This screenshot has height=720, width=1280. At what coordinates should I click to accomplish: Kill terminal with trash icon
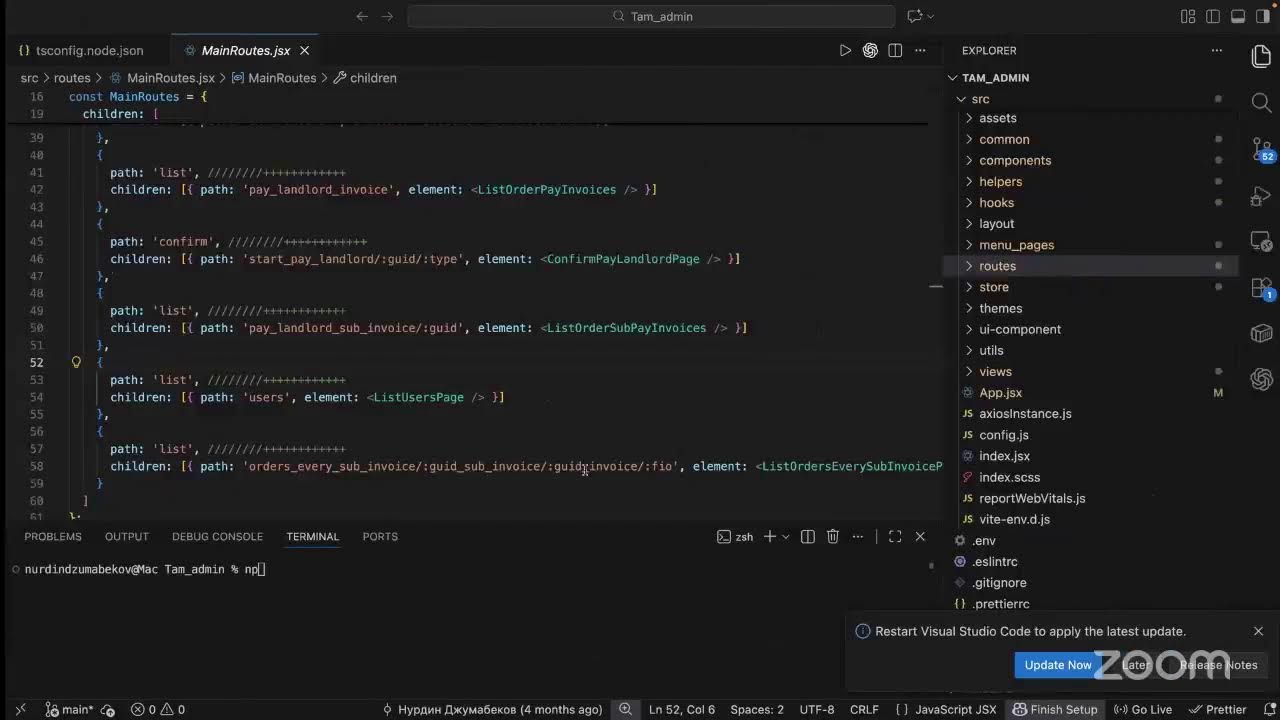833,537
